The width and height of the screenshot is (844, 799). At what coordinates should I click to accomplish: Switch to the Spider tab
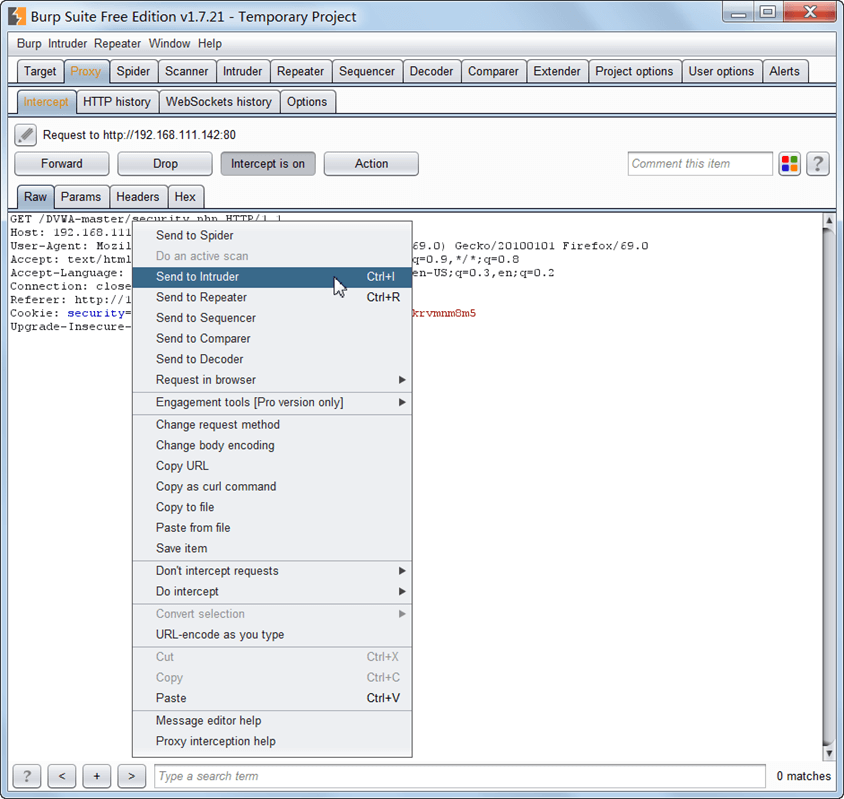click(133, 71)
